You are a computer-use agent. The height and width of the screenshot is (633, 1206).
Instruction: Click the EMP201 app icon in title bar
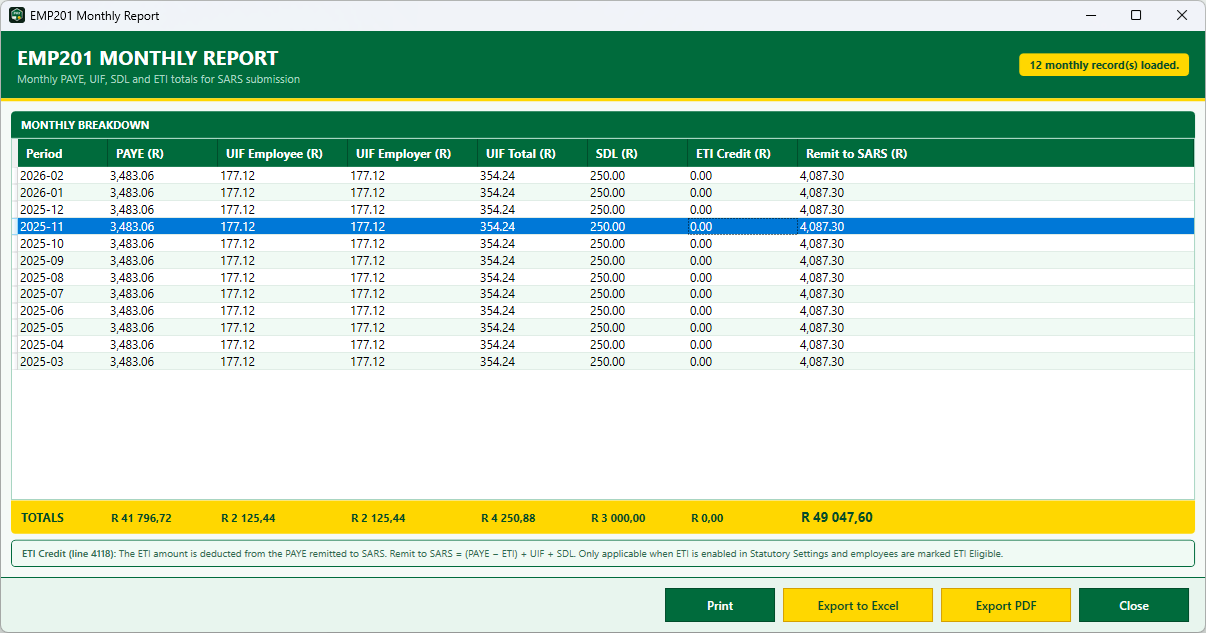coord(17,16)
